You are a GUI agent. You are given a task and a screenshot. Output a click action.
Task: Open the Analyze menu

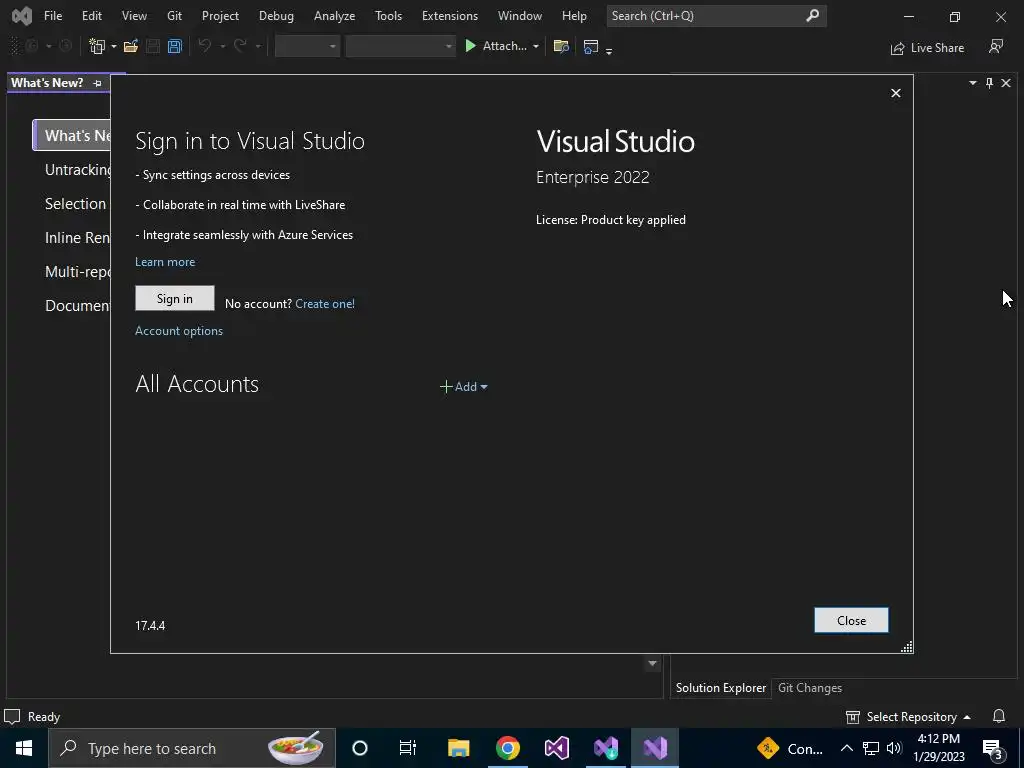tap(334, 16)
